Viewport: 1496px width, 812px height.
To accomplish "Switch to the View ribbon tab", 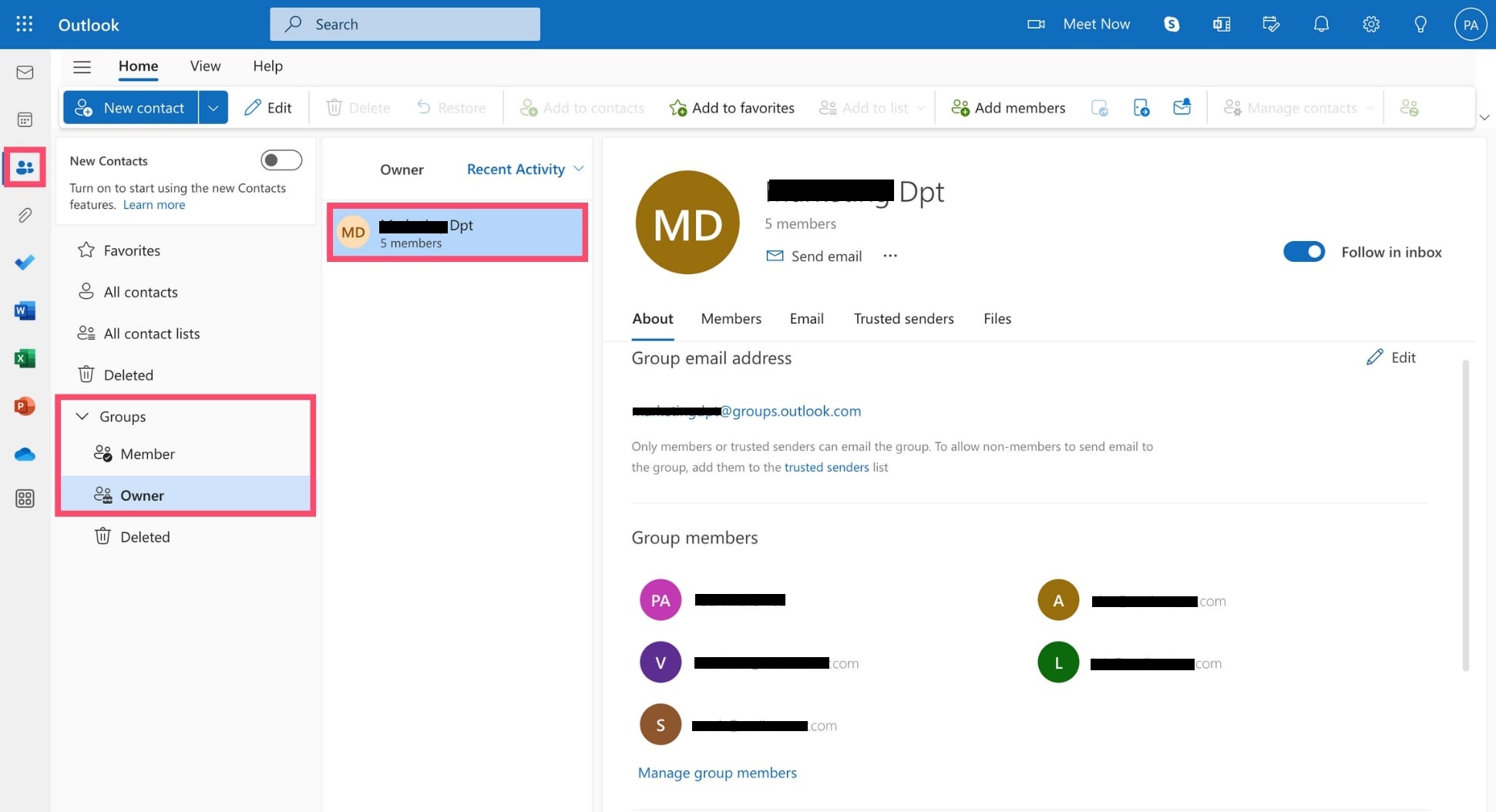I will click(x=205, y=66).
